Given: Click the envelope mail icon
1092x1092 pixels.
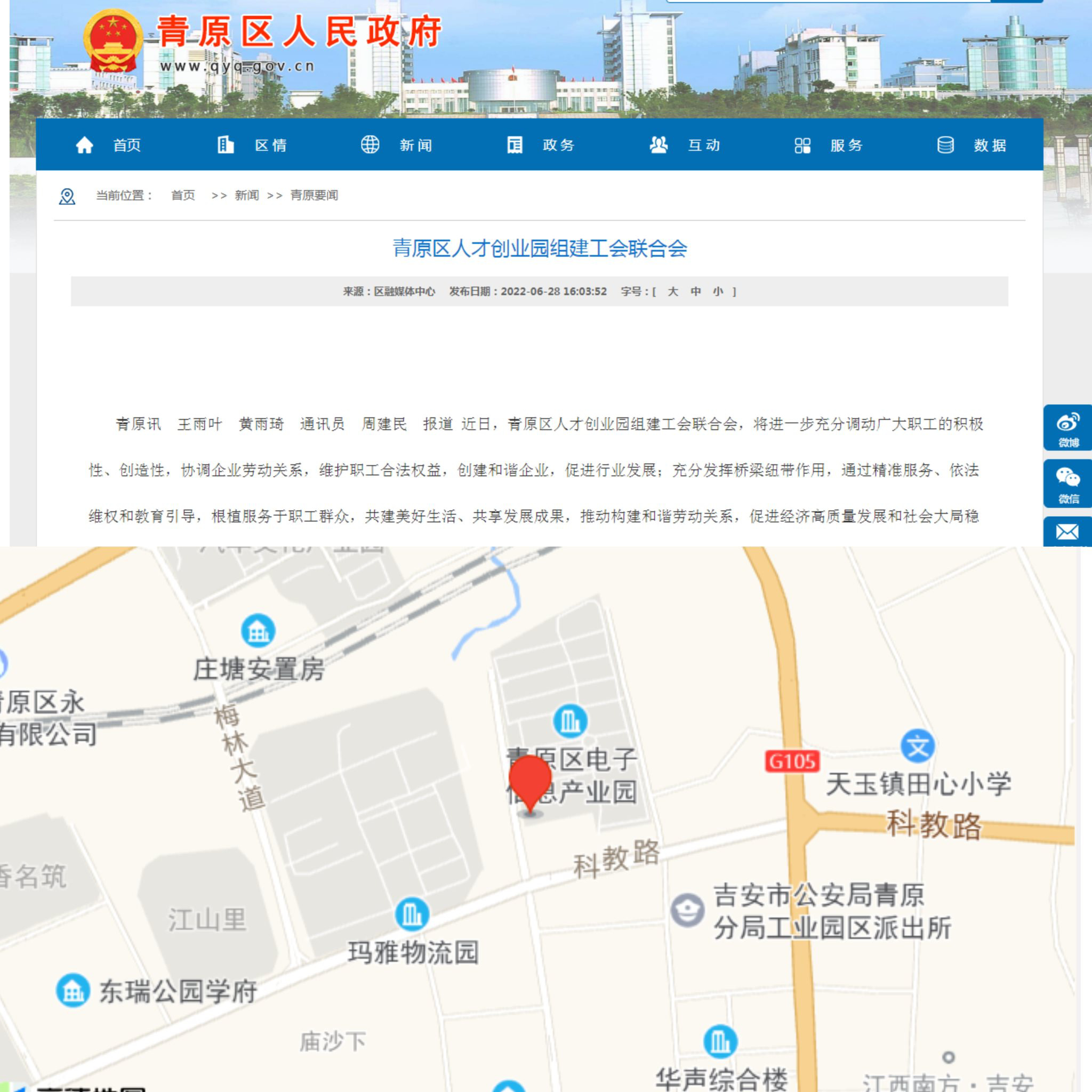Looking at the screenshot, I should click(1067, 532).
